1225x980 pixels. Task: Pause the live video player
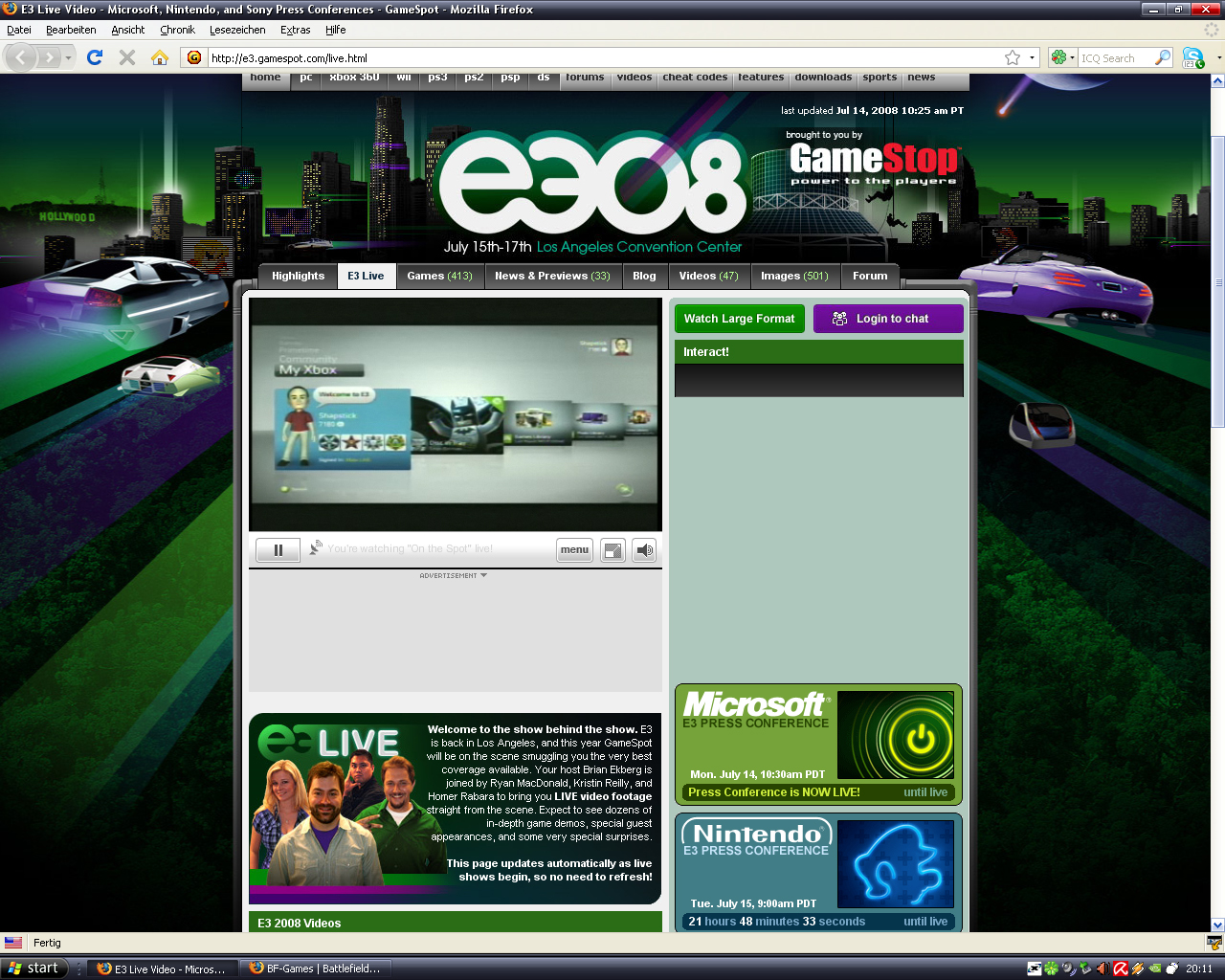click(278, 549)
